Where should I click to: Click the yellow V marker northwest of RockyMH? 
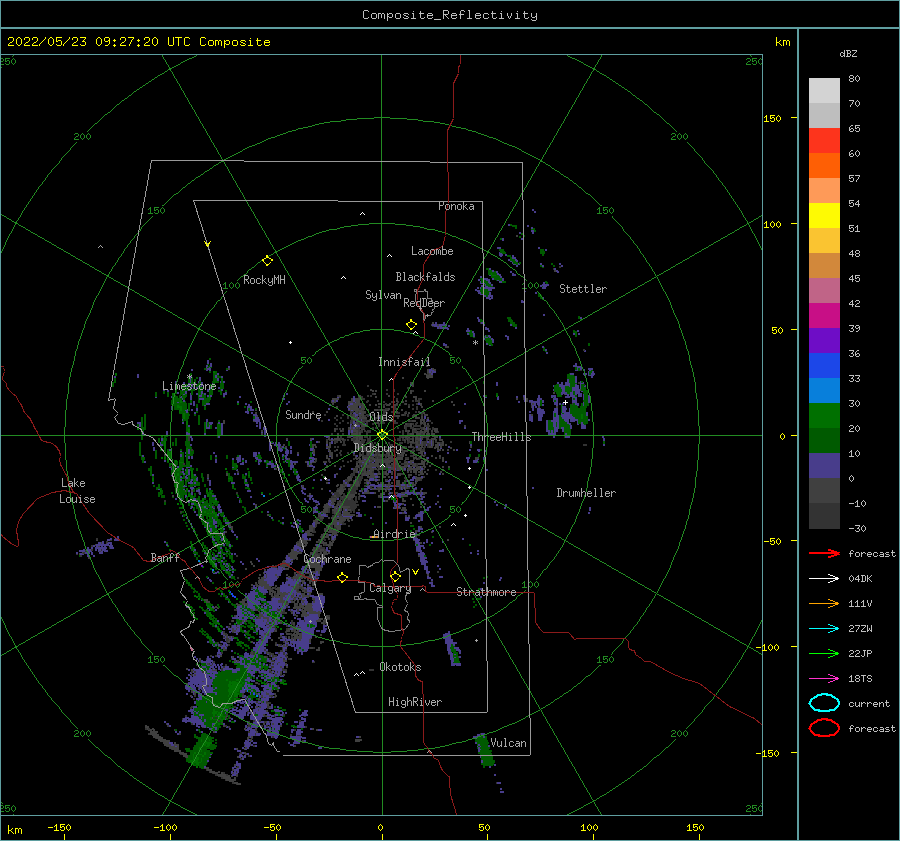(208, 244)
